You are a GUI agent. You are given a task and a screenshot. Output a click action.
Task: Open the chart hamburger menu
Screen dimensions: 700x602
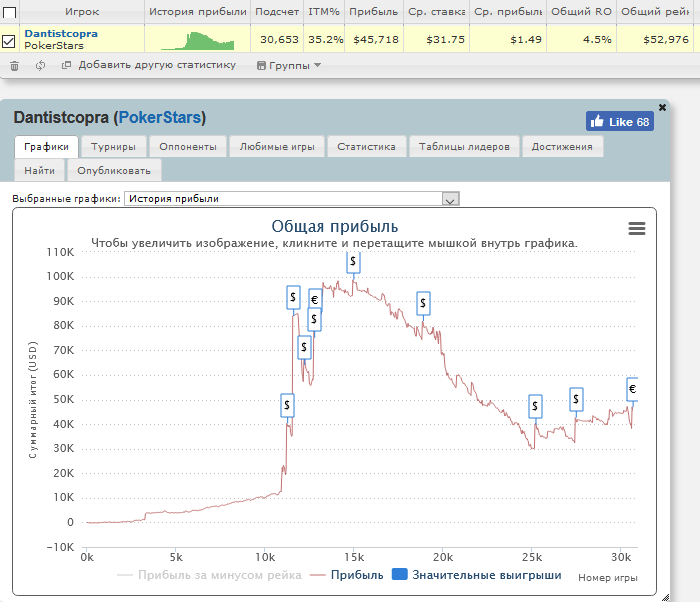[637, 228]
